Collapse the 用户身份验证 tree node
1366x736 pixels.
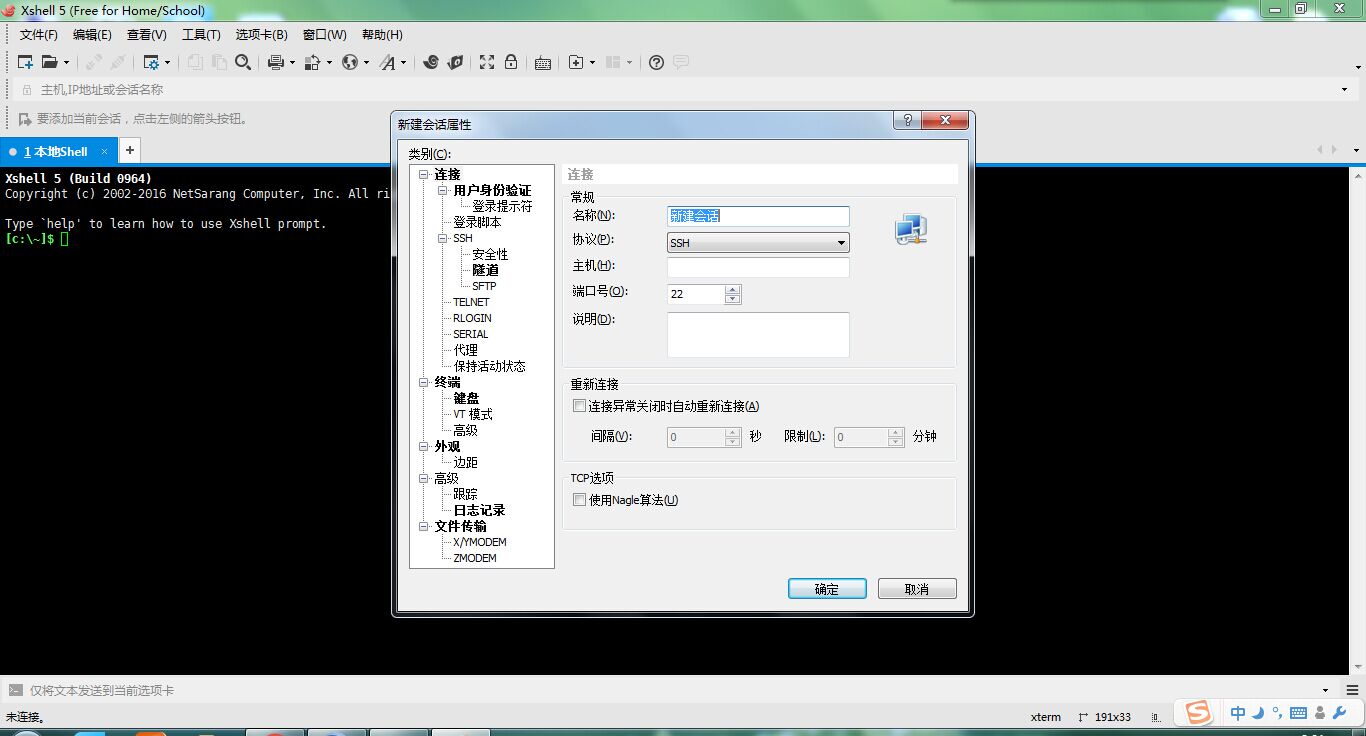443,191
